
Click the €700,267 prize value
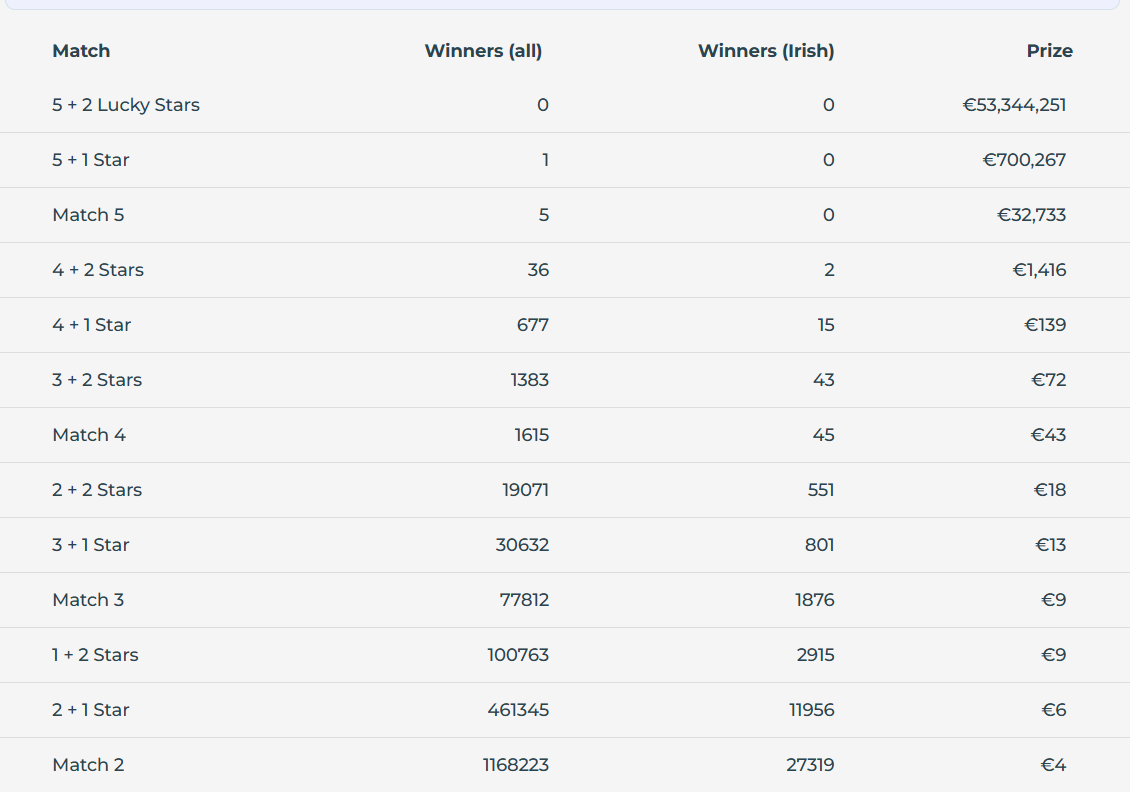click(1024, 160)
